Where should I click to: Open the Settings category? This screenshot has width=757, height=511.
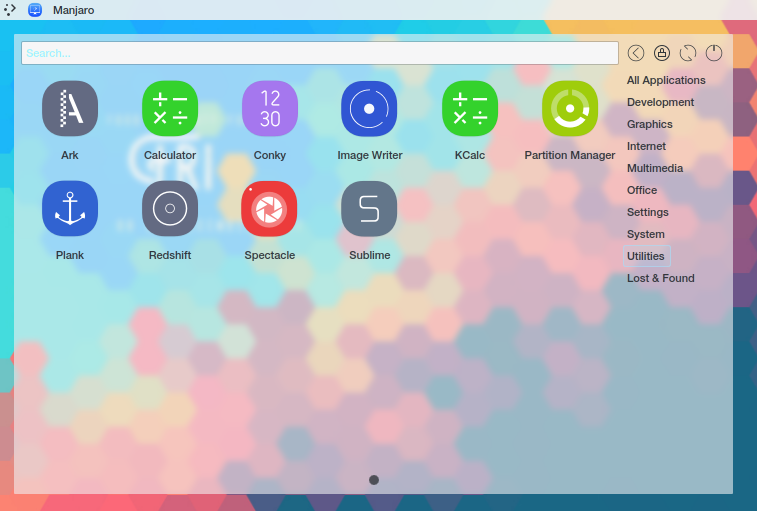click(x=647, y=213)
